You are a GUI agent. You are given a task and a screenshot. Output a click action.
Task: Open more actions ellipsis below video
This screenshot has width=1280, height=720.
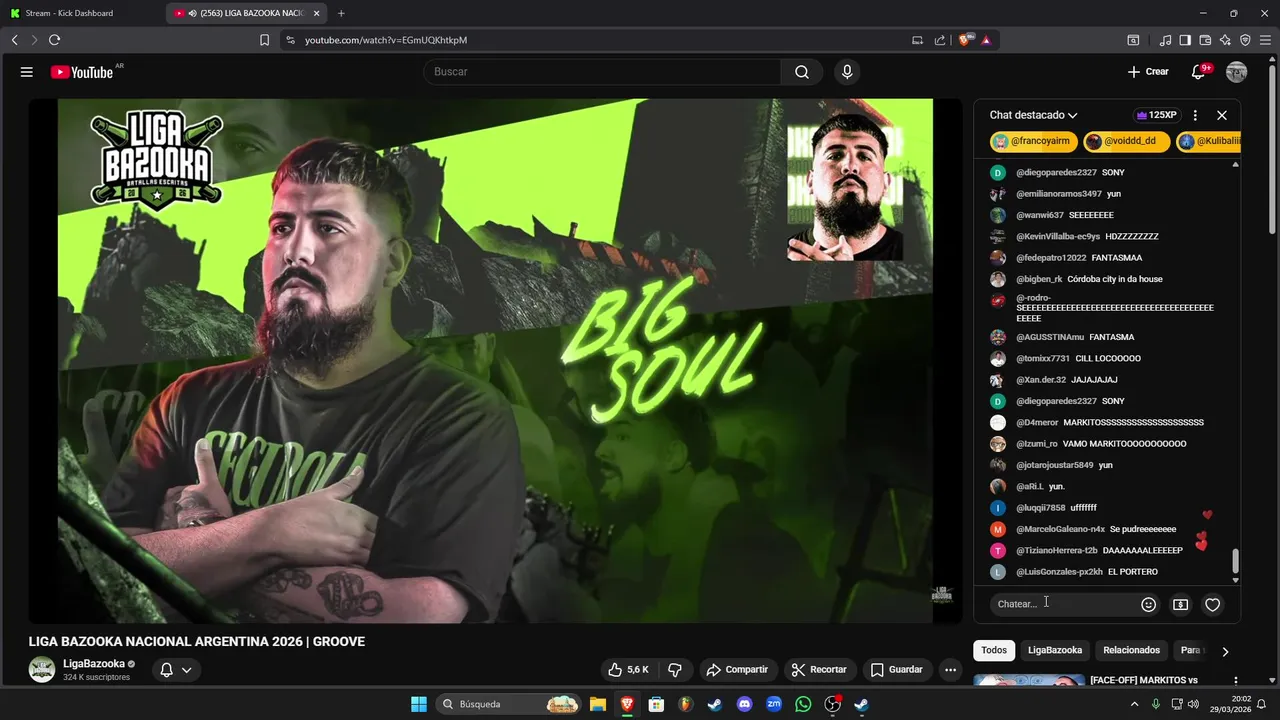951,670
